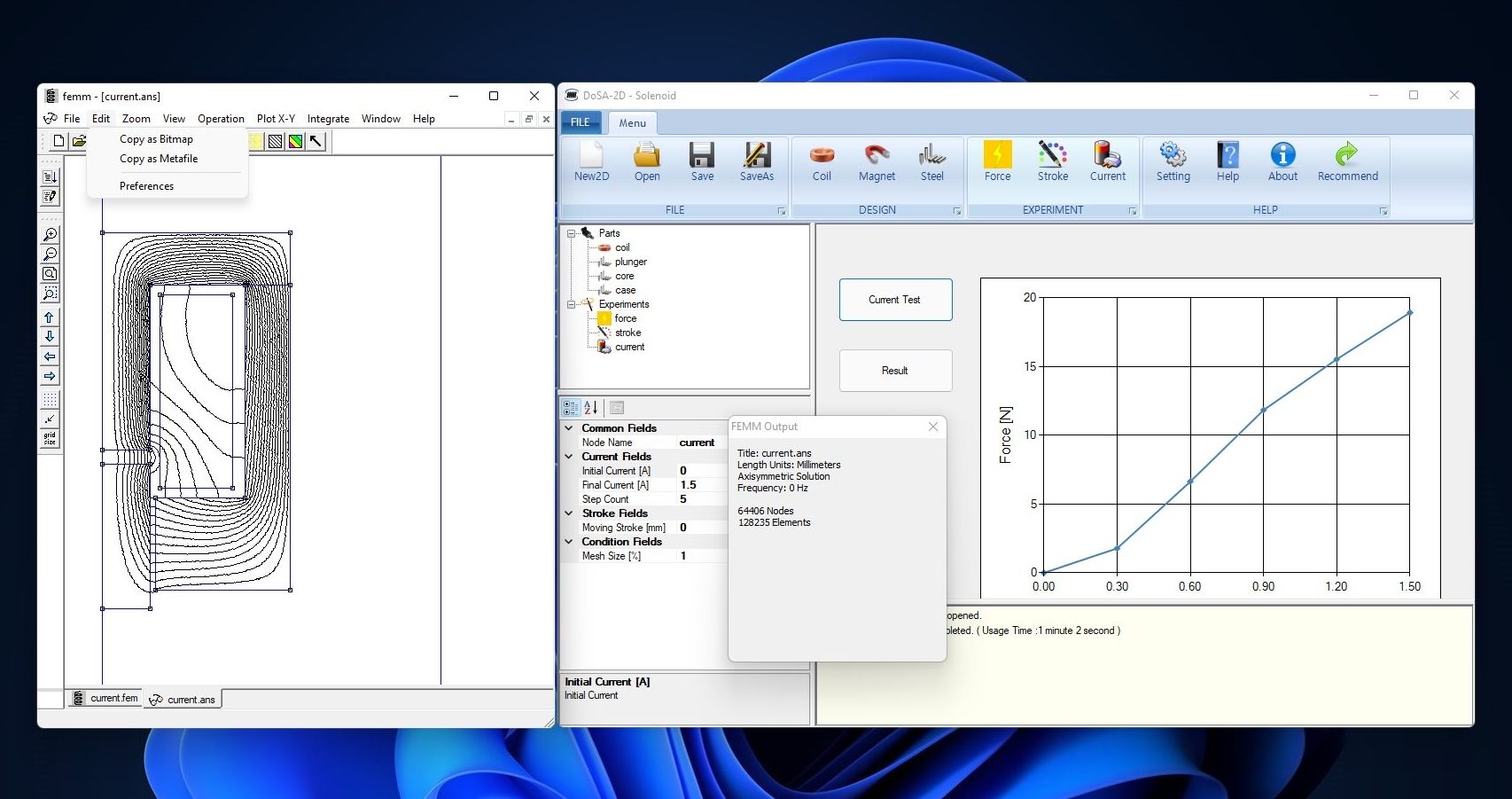Collapse the Experiments tree node

(572, 304)
